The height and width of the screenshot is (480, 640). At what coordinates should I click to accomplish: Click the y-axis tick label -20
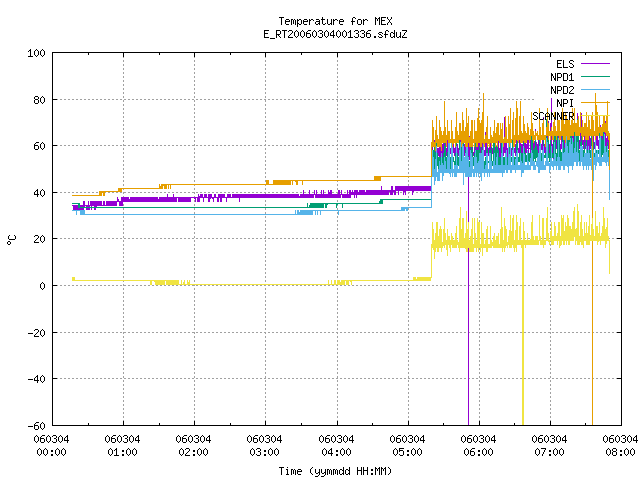[x=36, y=333]
